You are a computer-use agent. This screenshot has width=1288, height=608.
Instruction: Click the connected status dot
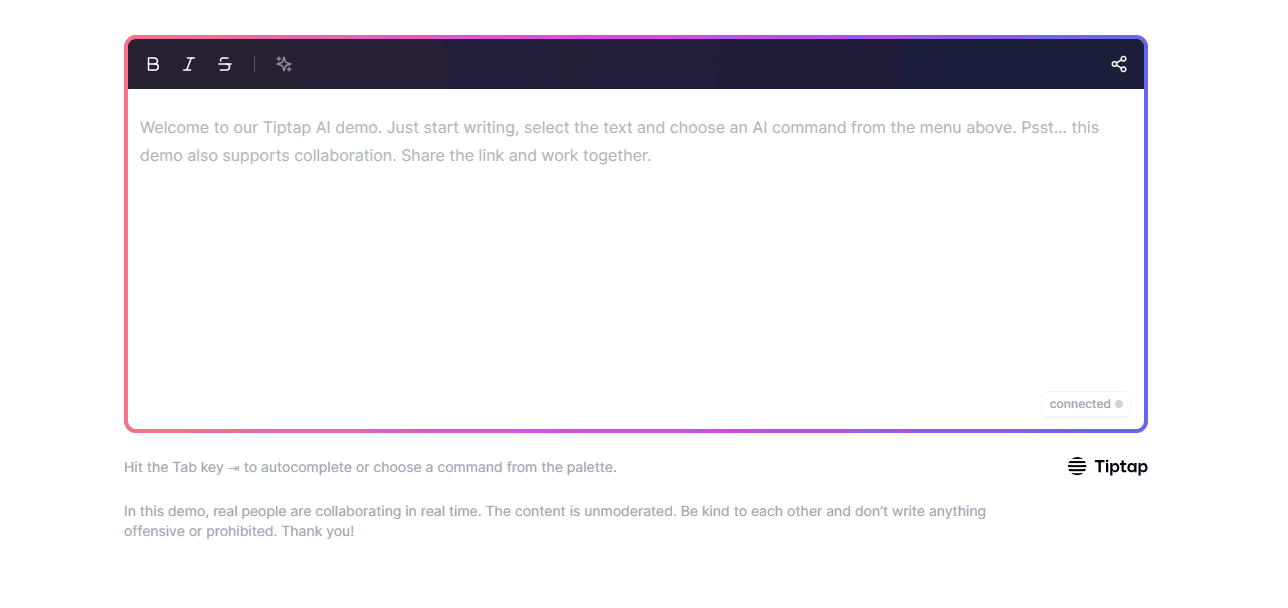pyautogui.click(x=1119, y=404)
